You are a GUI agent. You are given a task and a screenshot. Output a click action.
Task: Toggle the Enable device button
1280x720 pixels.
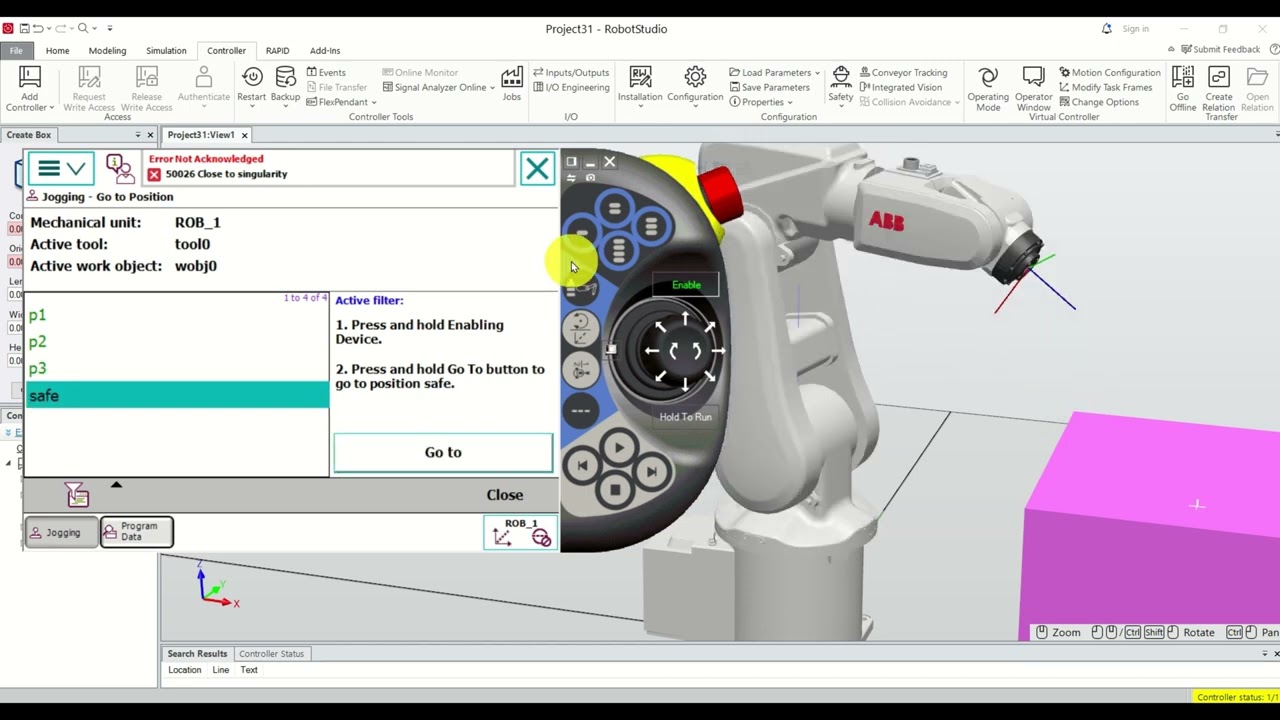coord(686,285)
